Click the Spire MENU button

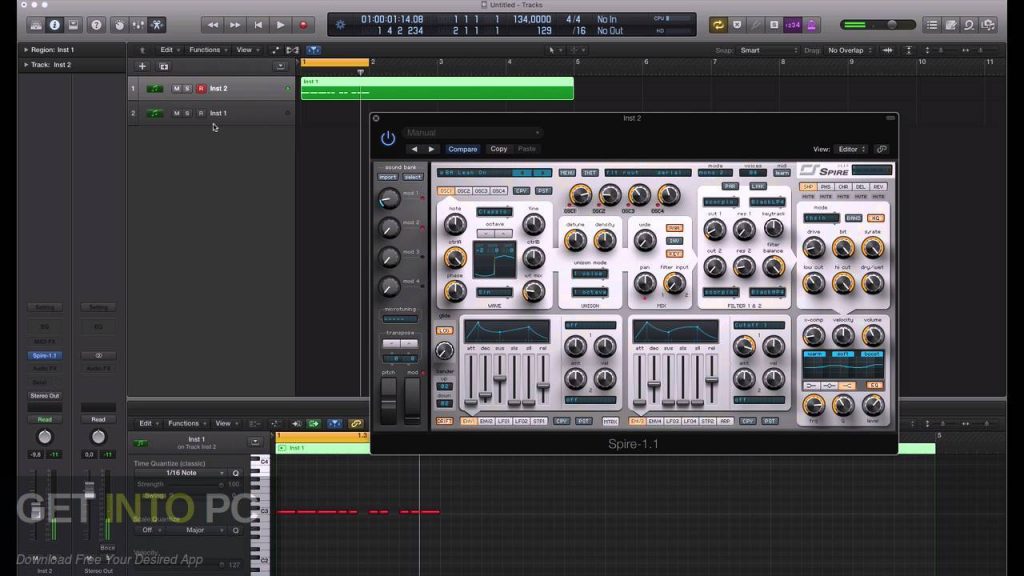[x=567, y=172]
